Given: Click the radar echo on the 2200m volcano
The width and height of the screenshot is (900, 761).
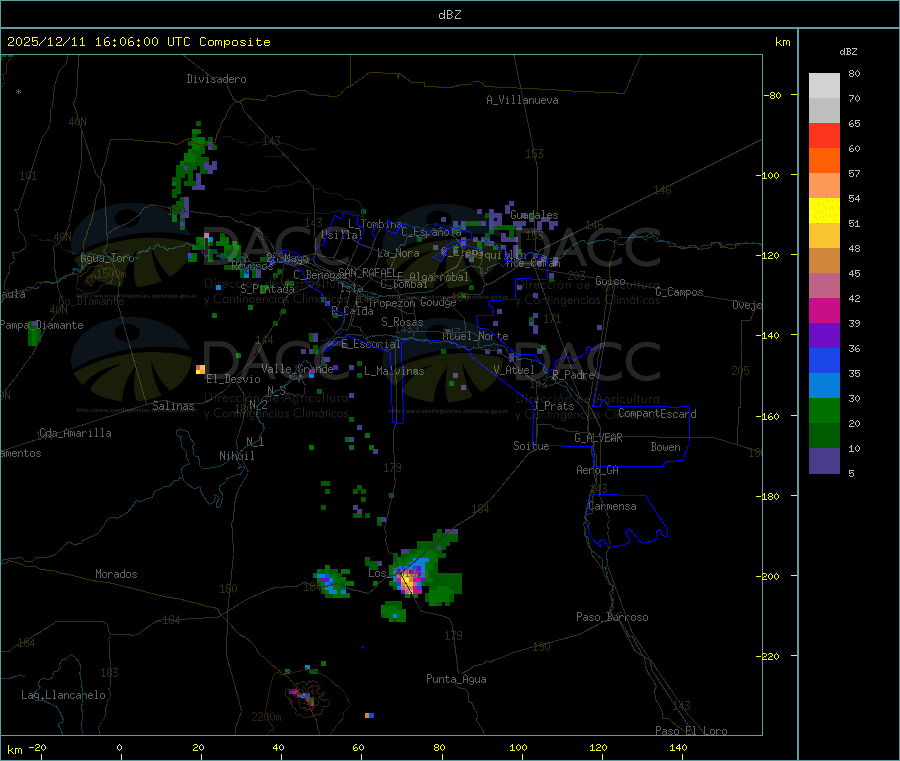Looking at the screenshot, I should point(302,696).
